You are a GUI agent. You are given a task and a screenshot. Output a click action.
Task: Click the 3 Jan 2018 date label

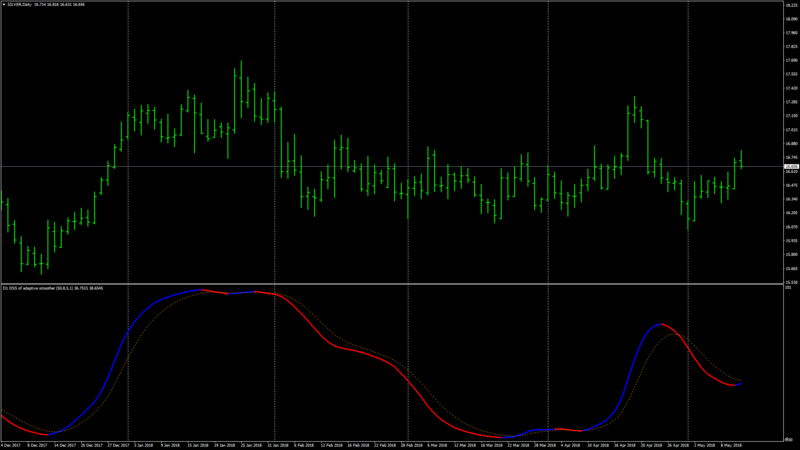point(143,445)
